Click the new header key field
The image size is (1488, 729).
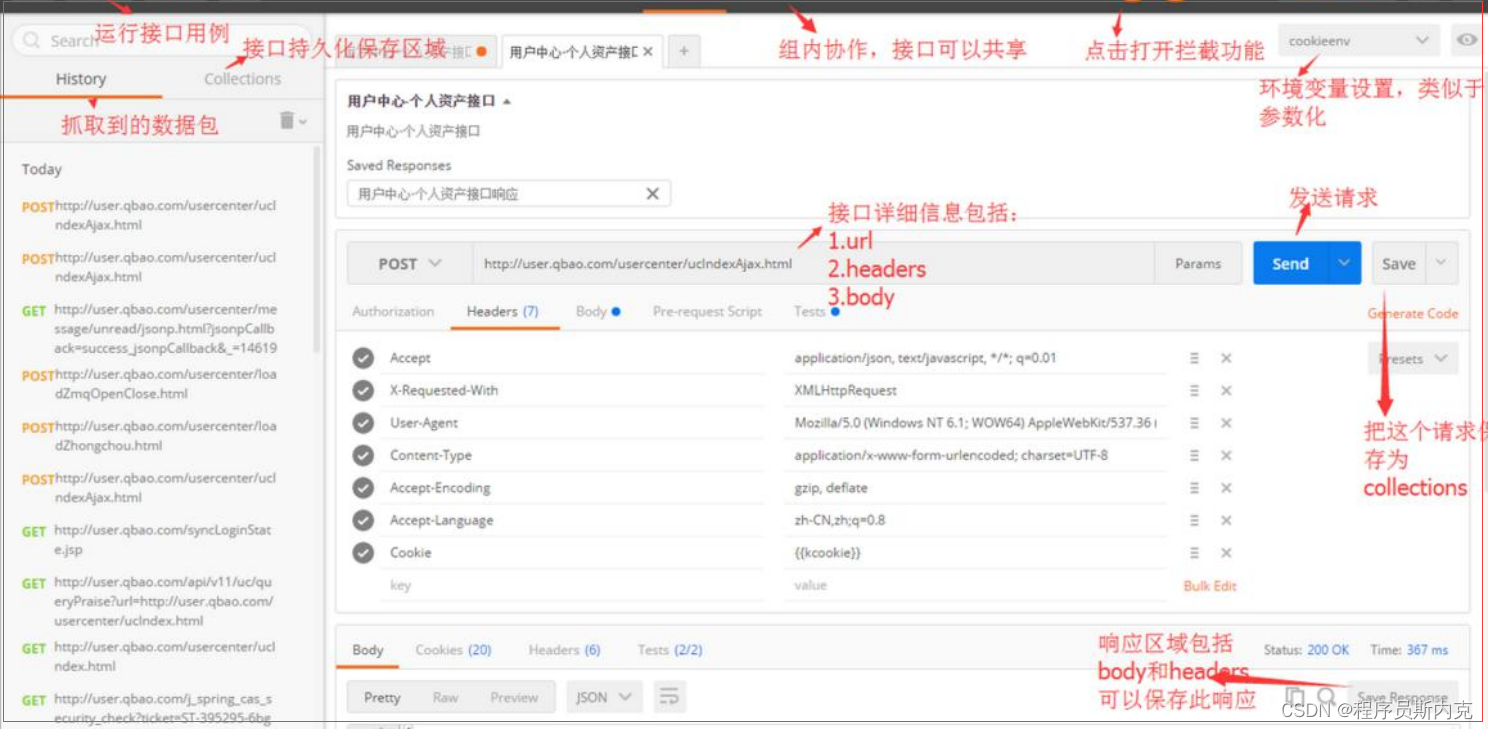tap(571, 585)
